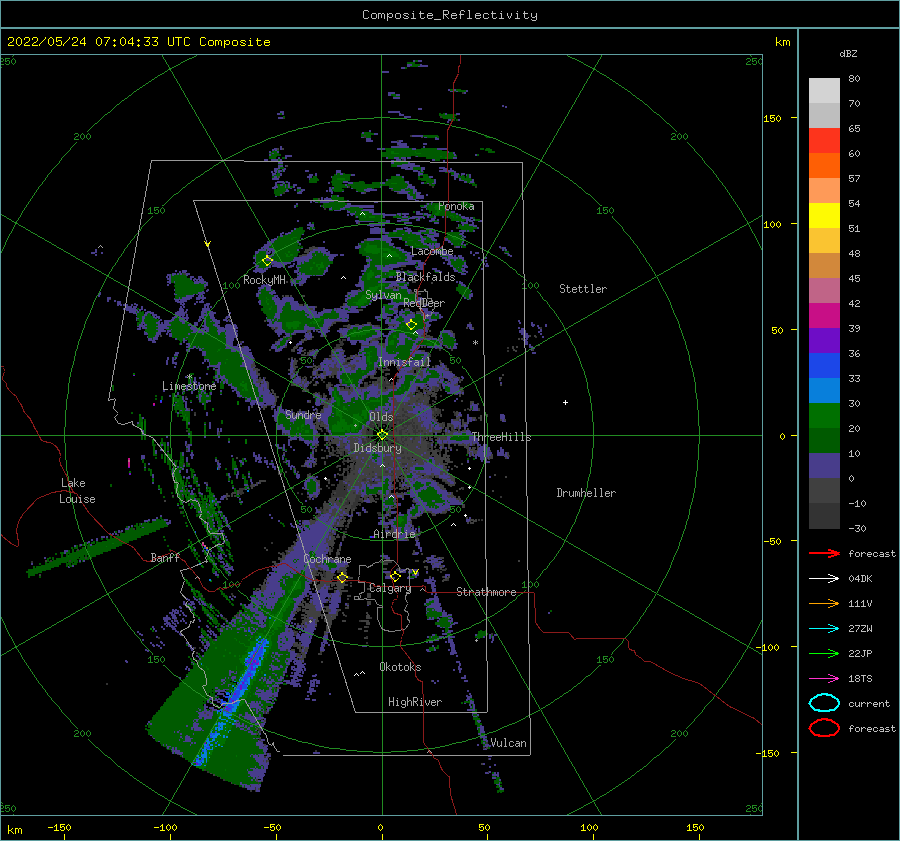Click the Ponoka town label

[x=456, y=206]
